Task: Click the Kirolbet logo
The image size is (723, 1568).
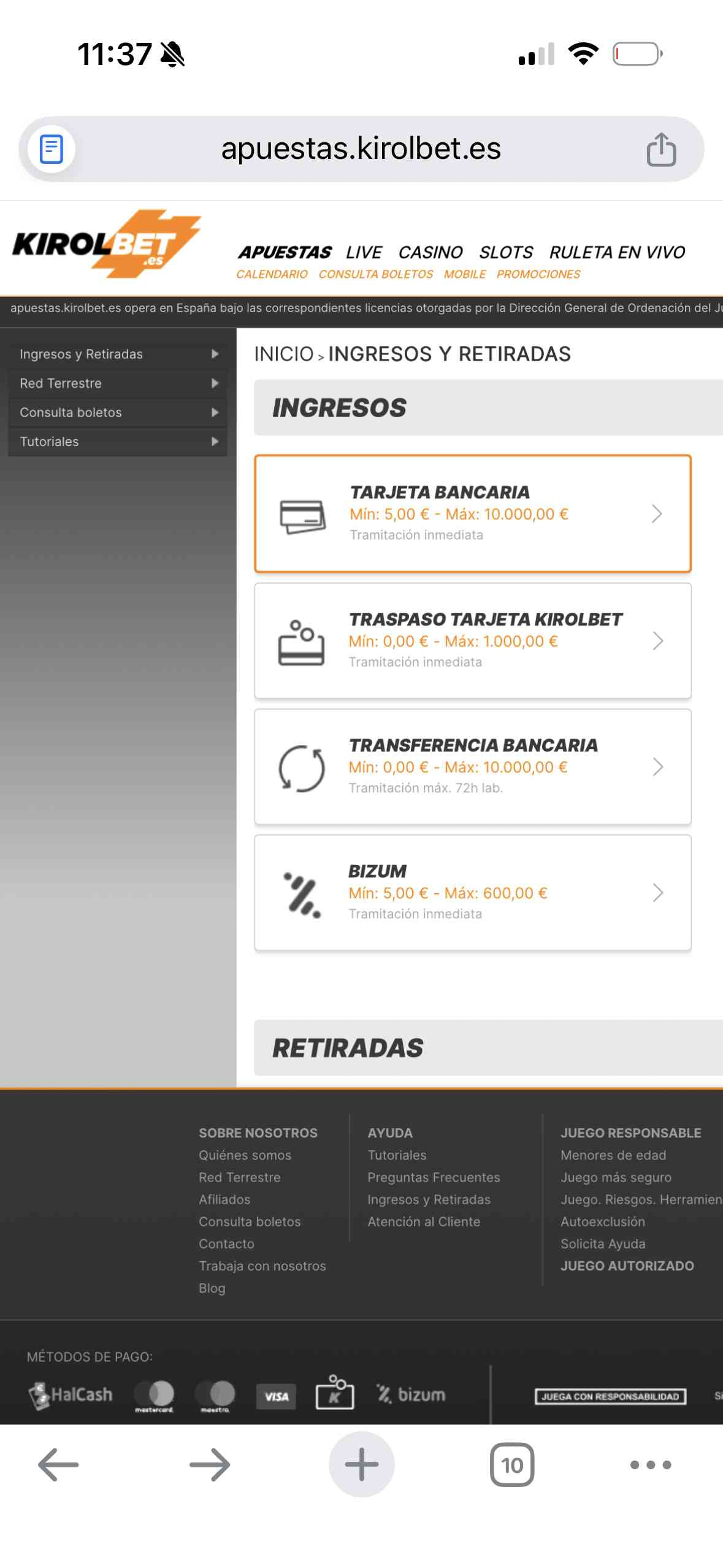Action: coord(106,244)
